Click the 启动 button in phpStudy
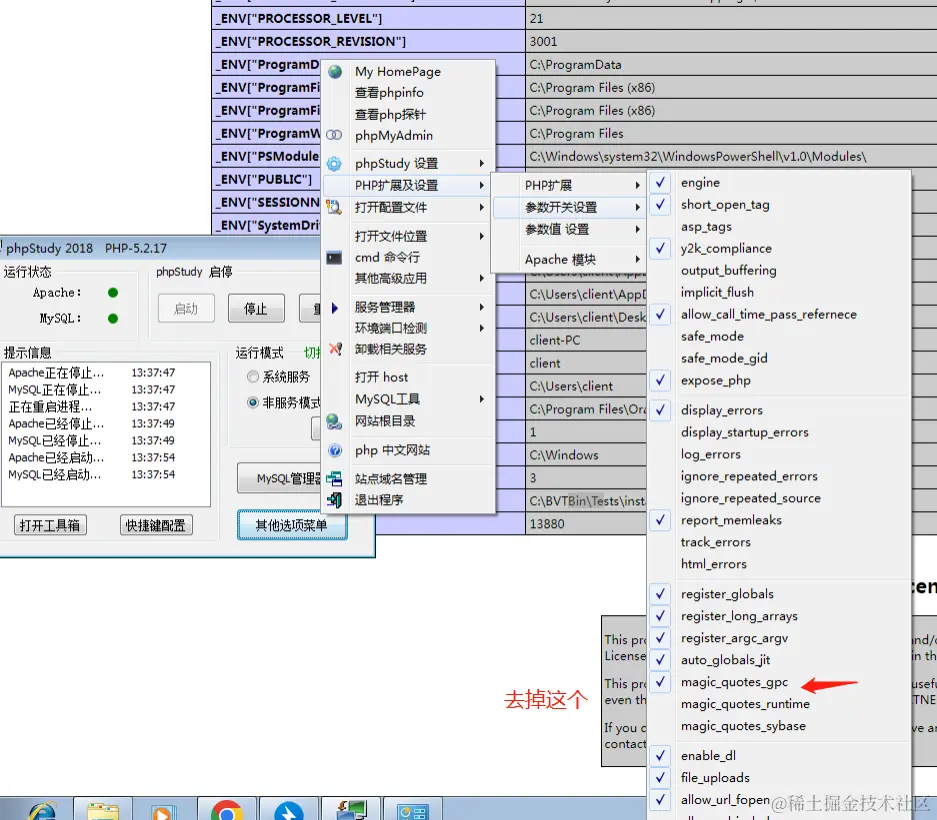937x820 pixels. point(186,309)
